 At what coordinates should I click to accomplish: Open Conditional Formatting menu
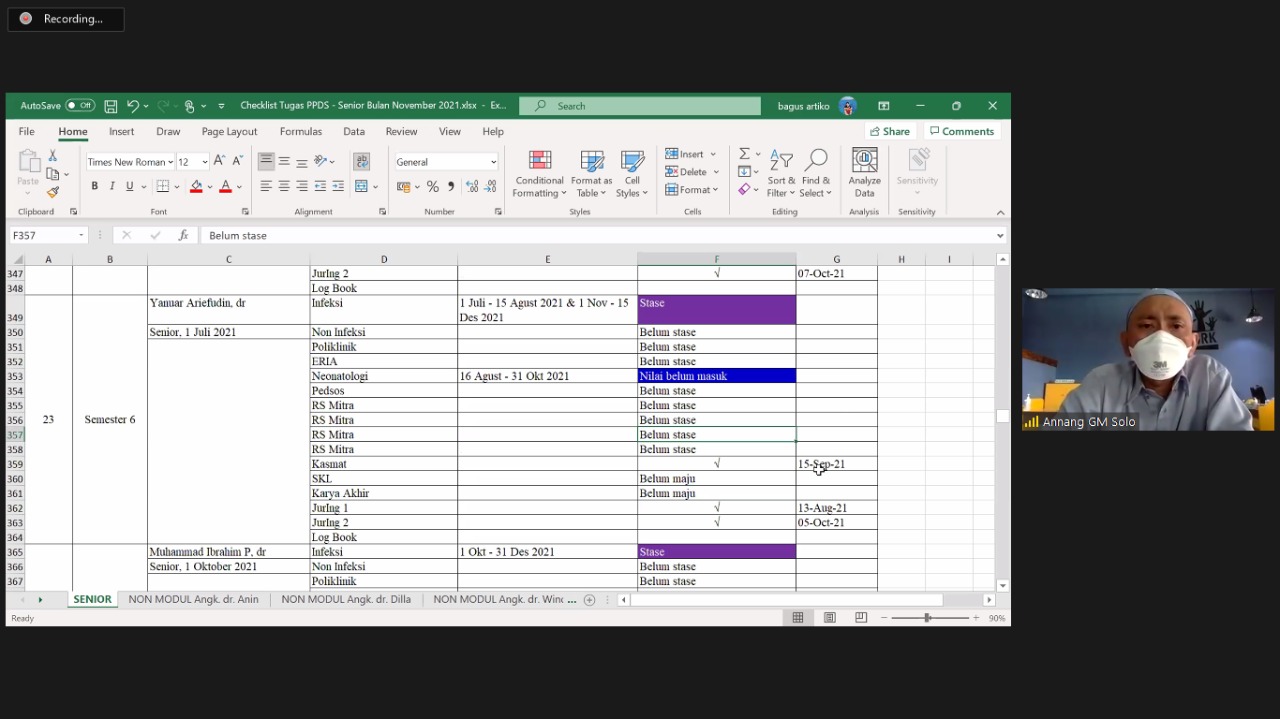[x=539, y=173]
